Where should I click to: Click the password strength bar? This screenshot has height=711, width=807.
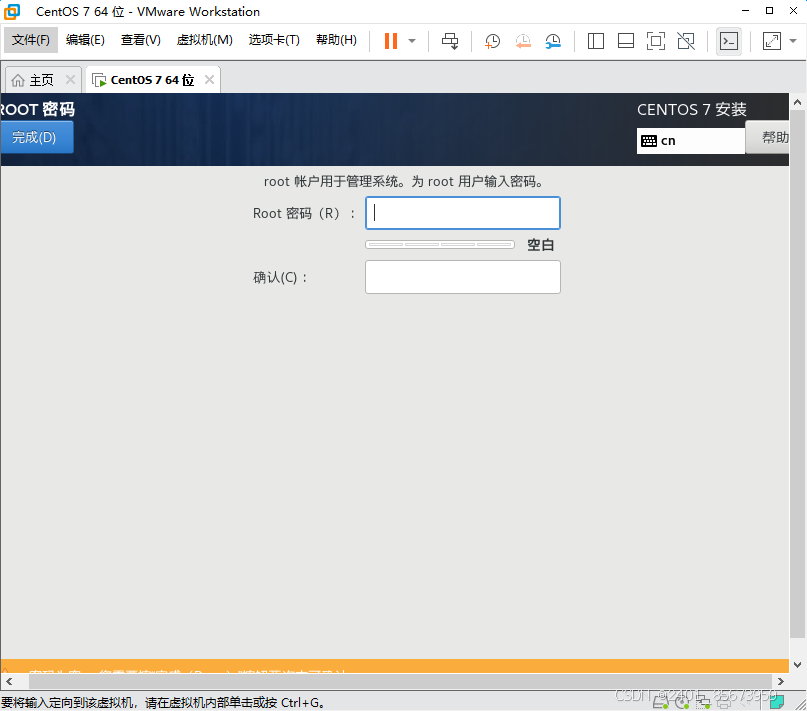click(x=440, y=244)
